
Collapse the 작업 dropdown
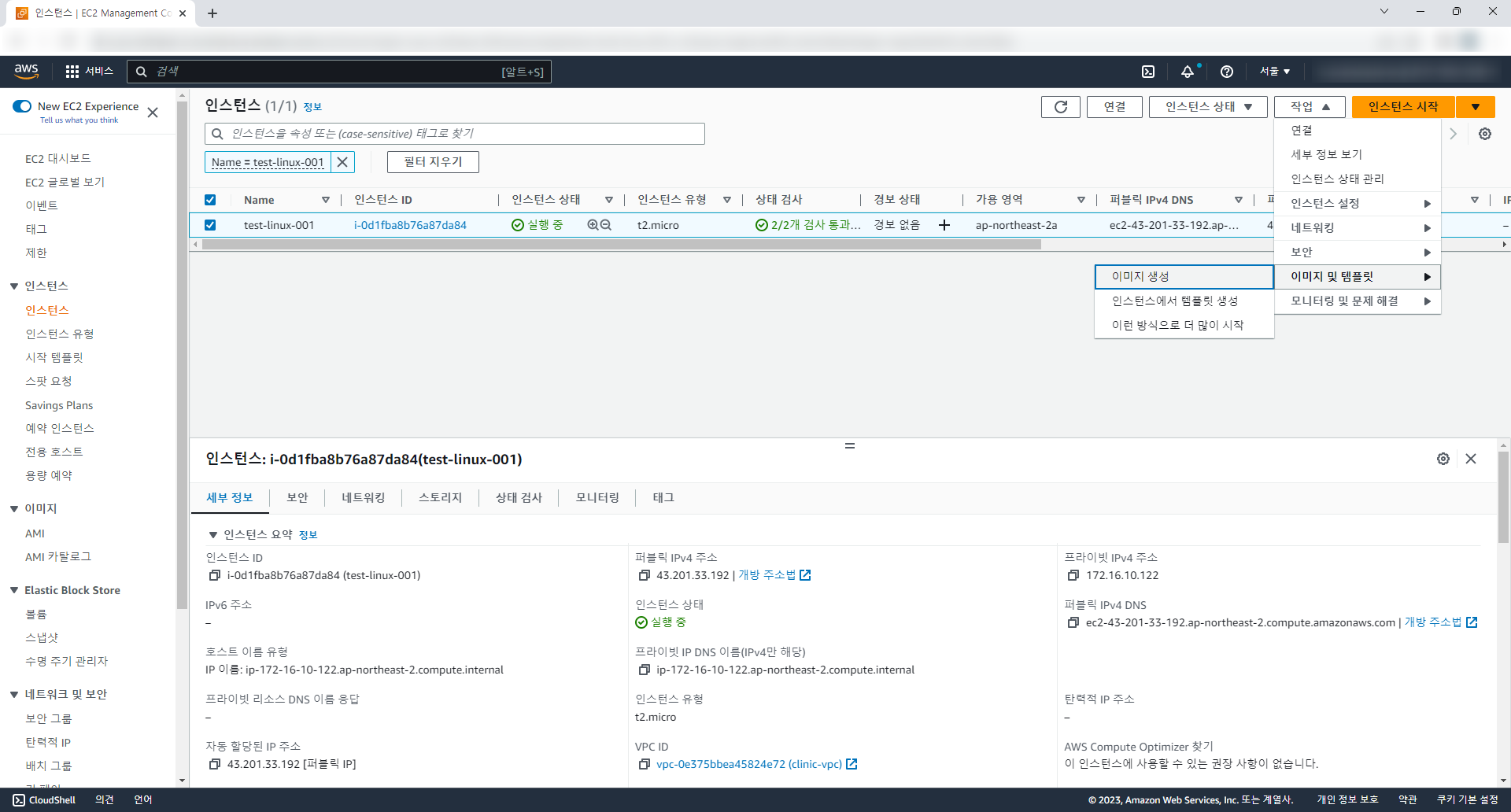pos(1310,107)
